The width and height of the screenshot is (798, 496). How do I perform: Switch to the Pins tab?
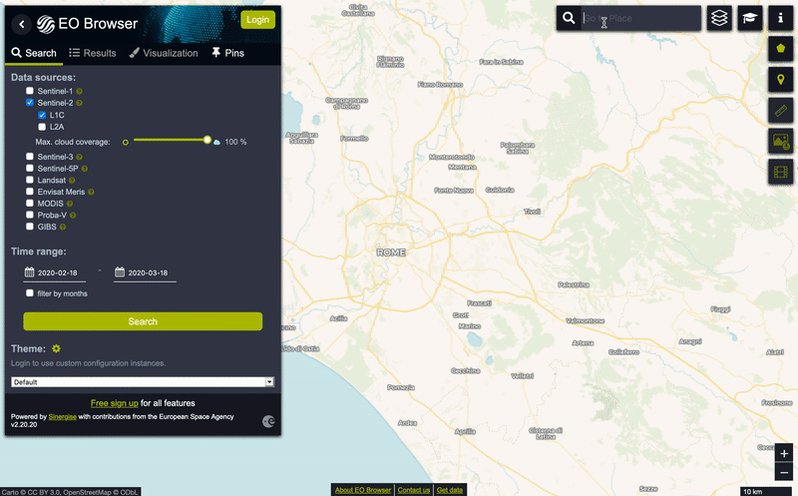point(228,53)
